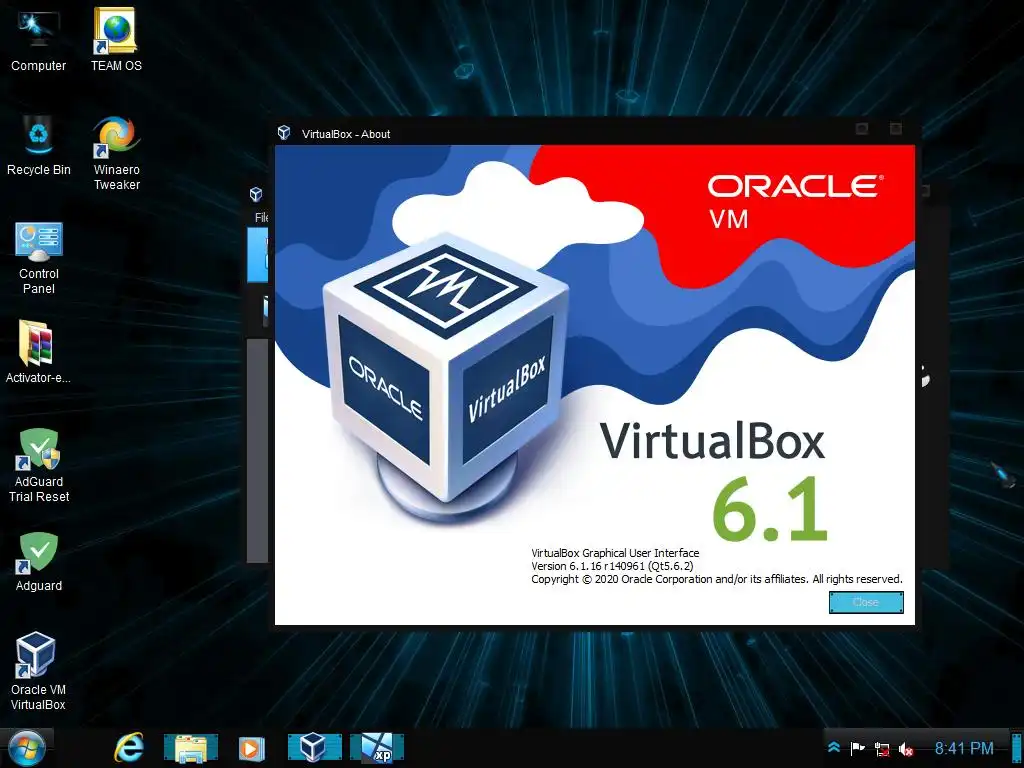Switch to the XP virtual machine taskbar button

[377, 748]
